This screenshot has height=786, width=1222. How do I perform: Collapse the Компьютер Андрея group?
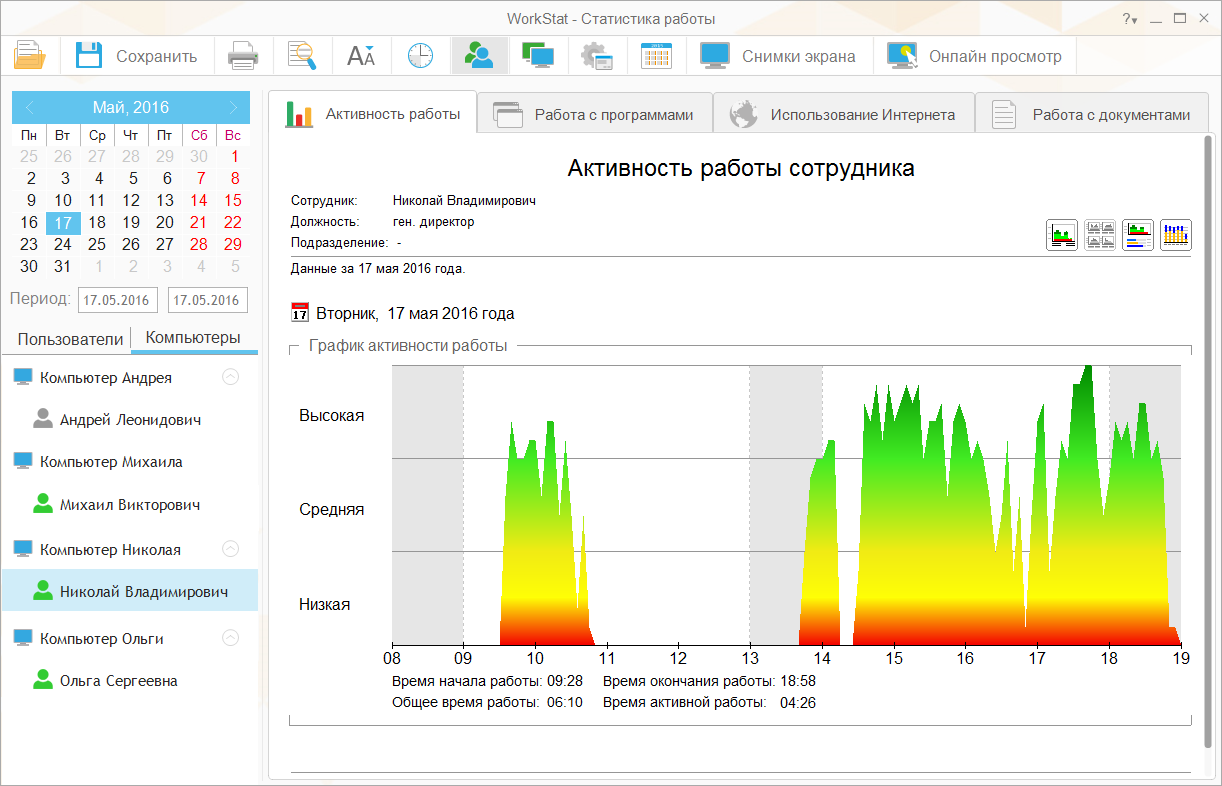[231, 378]
